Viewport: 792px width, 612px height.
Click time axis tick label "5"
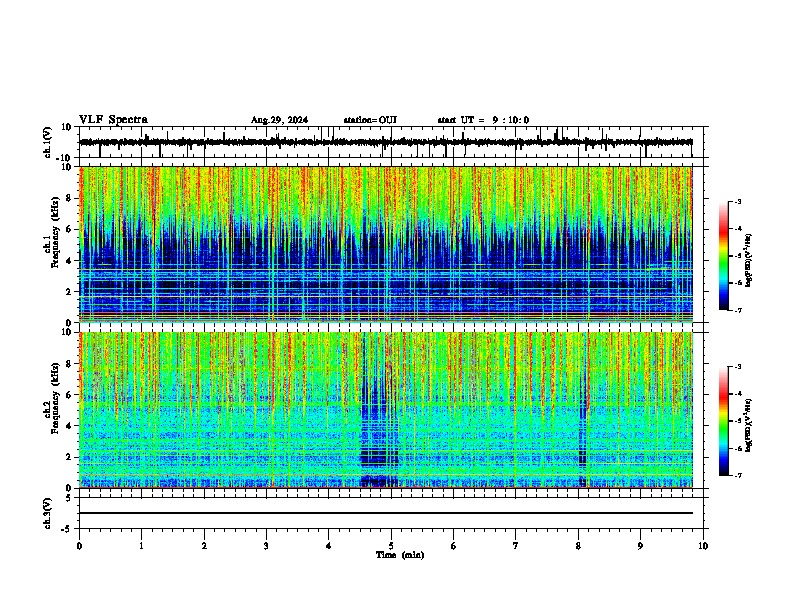[391, 546]
